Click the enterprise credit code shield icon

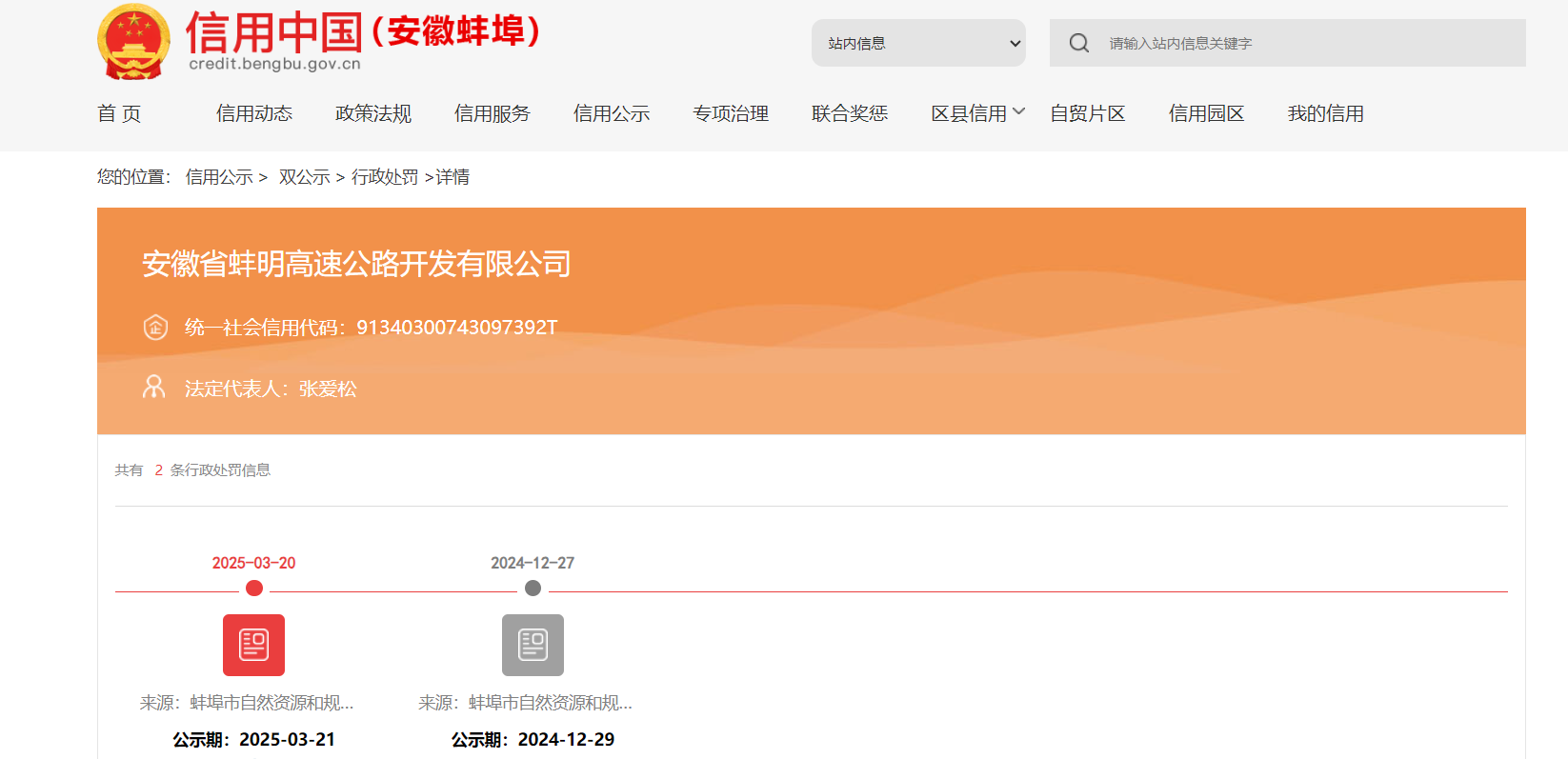coord(155,327)
